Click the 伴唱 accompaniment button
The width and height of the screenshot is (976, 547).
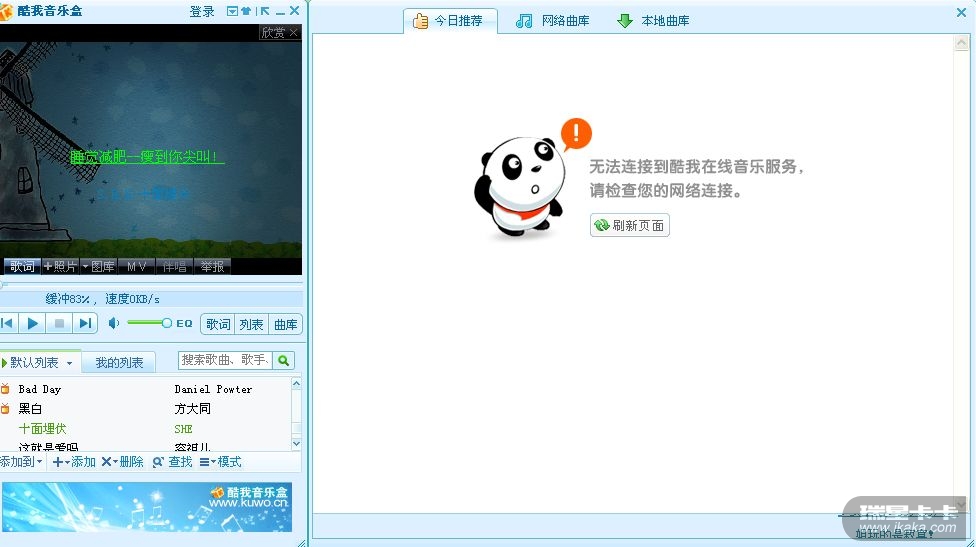tap(174, 266)
